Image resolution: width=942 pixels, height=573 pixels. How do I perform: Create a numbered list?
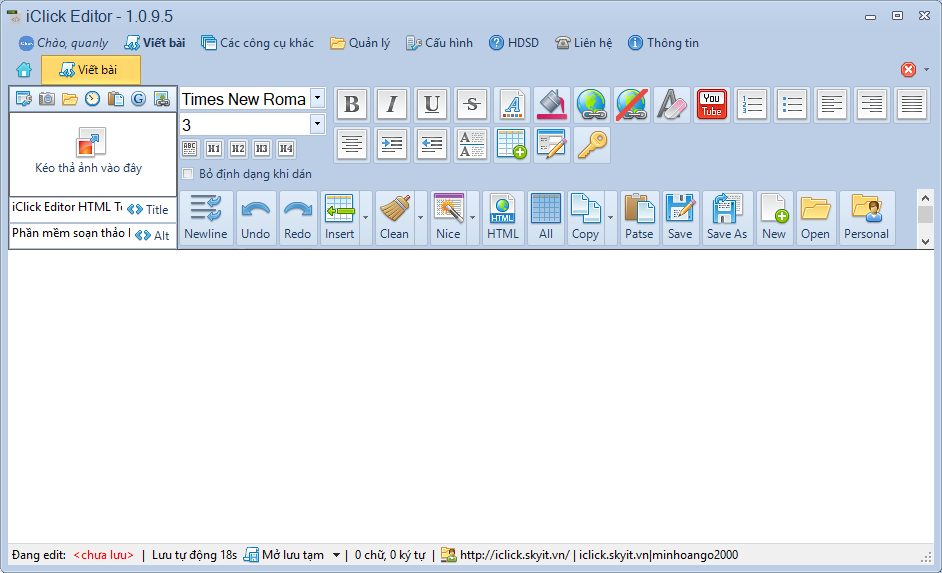[752, 105]
